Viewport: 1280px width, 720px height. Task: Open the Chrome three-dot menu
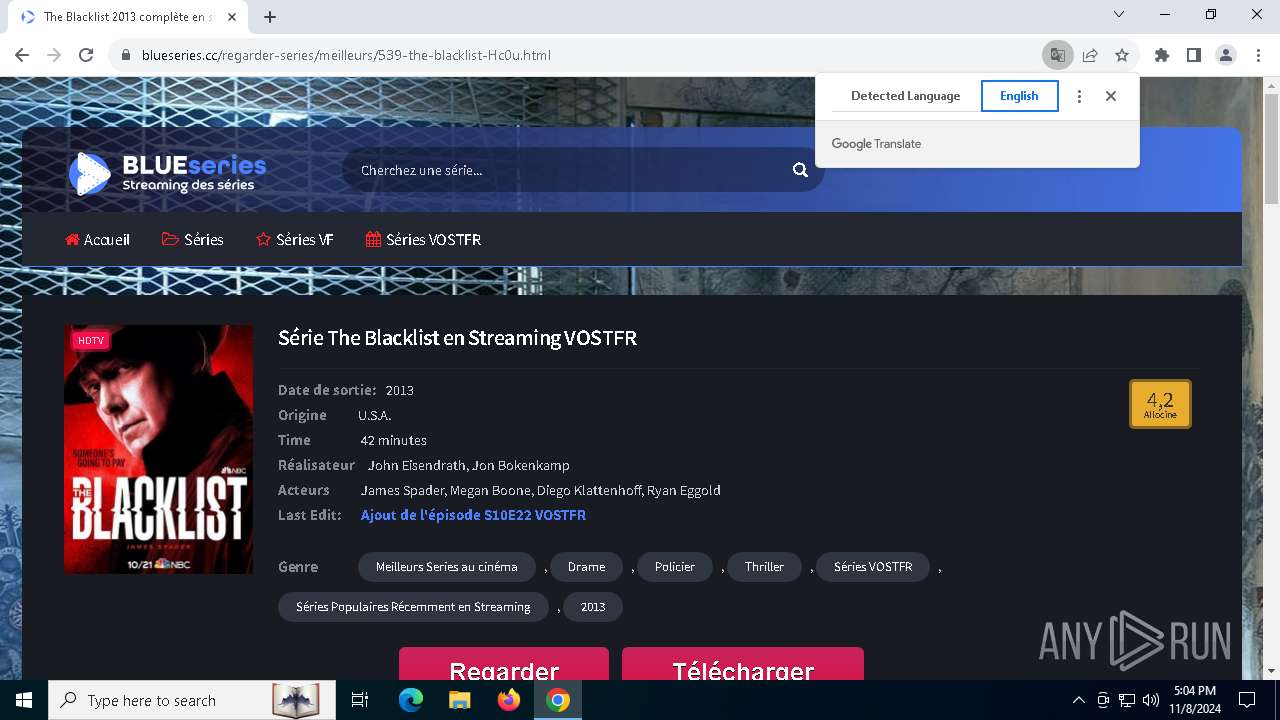[1258, 55]
